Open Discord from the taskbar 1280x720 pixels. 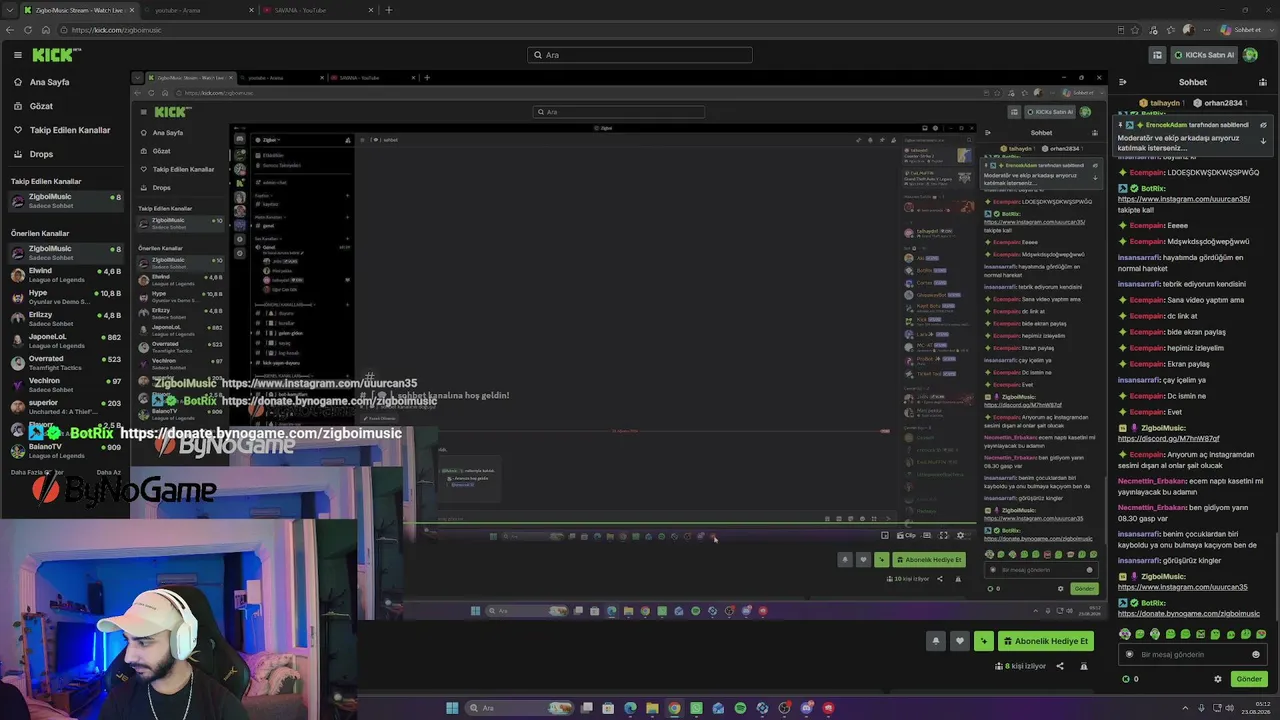point(807,708)
